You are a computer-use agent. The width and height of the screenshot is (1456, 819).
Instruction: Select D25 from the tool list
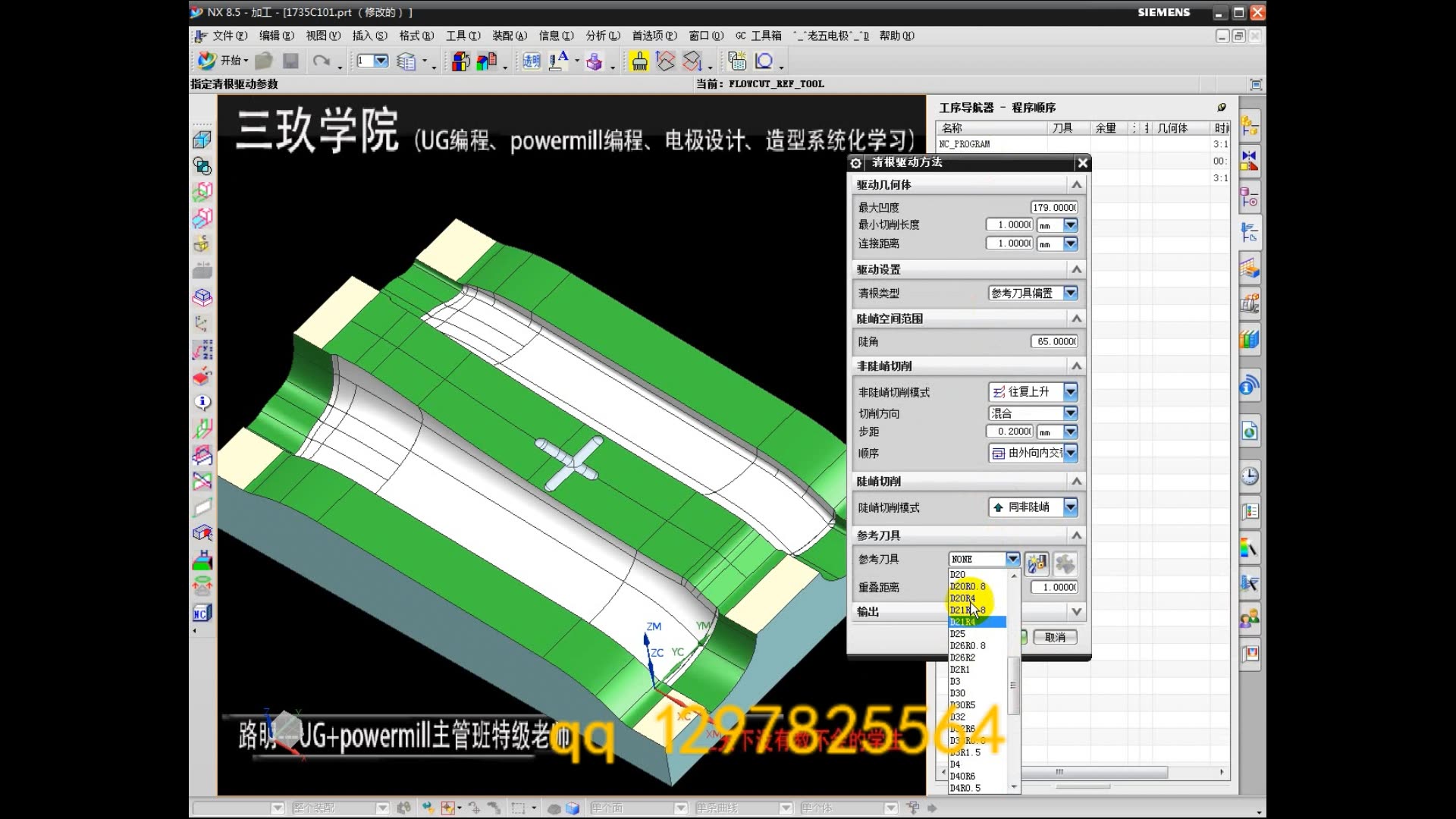pyautogui.click(x=959, y=634)
